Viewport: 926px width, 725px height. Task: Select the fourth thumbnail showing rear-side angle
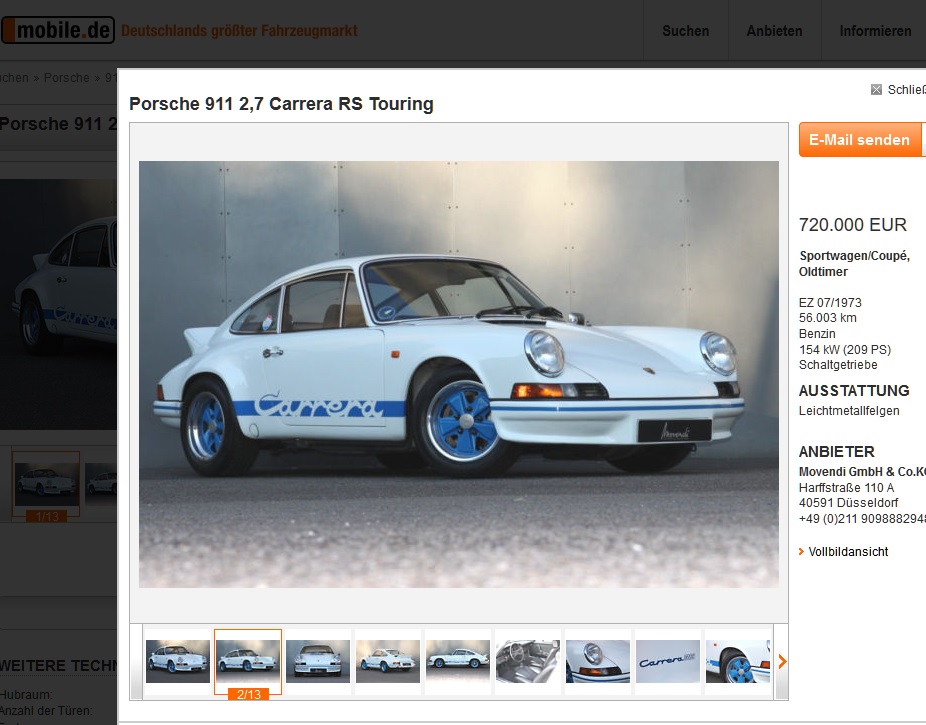pyautogui.click(x=388, y=661)
